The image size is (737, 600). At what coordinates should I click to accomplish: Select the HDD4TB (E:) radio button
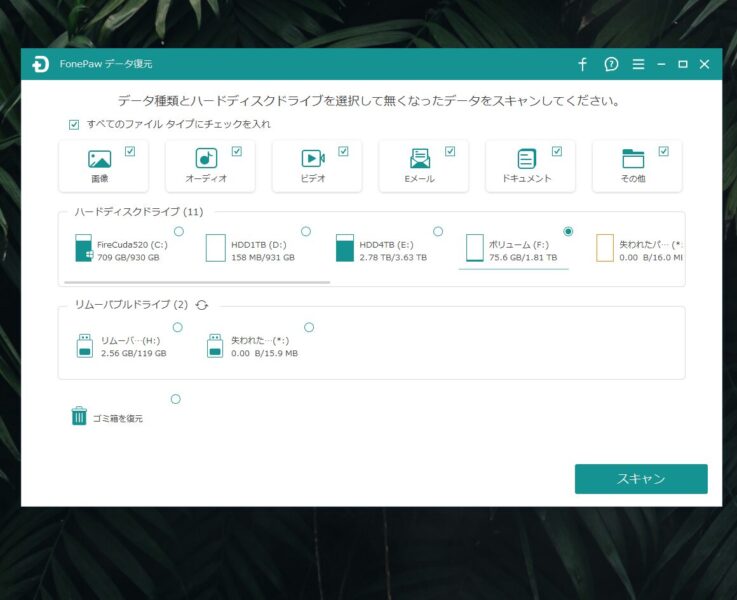pos(438,231)
